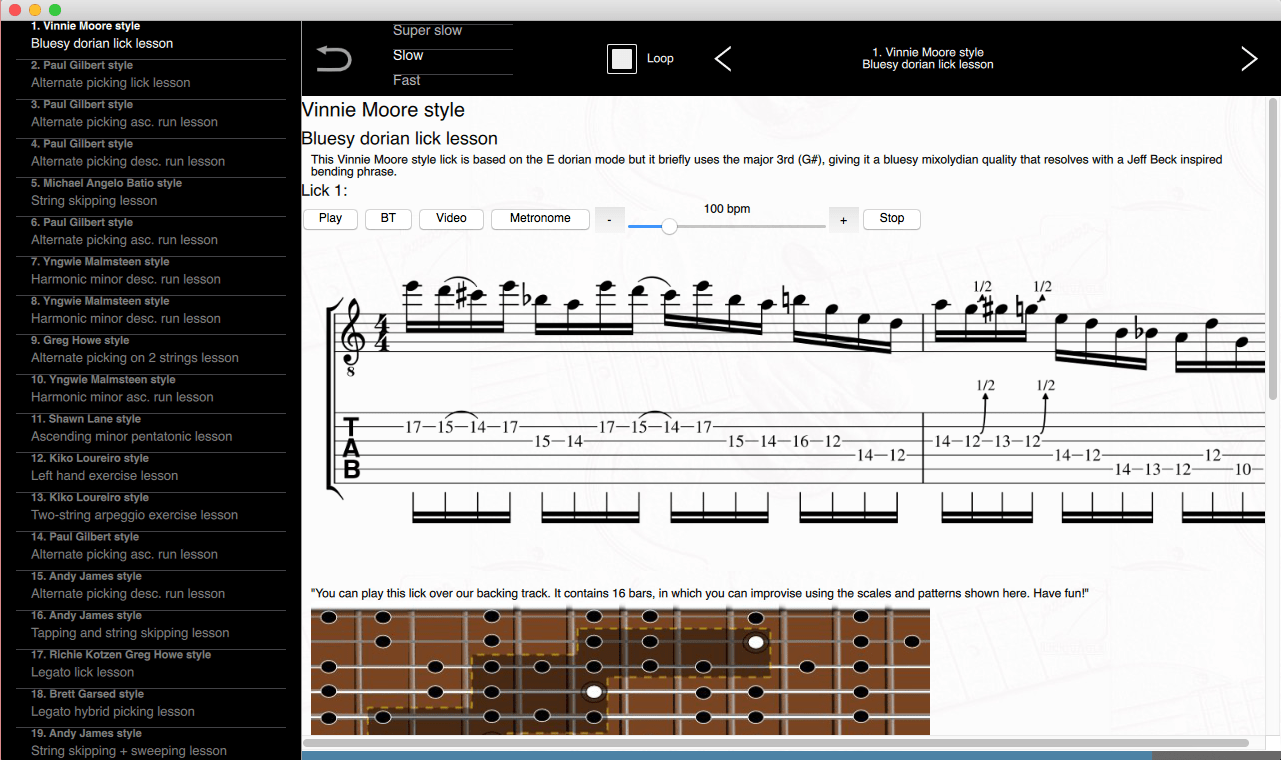Screen dimensions: 1281x760
Task: Select the Fast speed option
Action: coord(452,82)
